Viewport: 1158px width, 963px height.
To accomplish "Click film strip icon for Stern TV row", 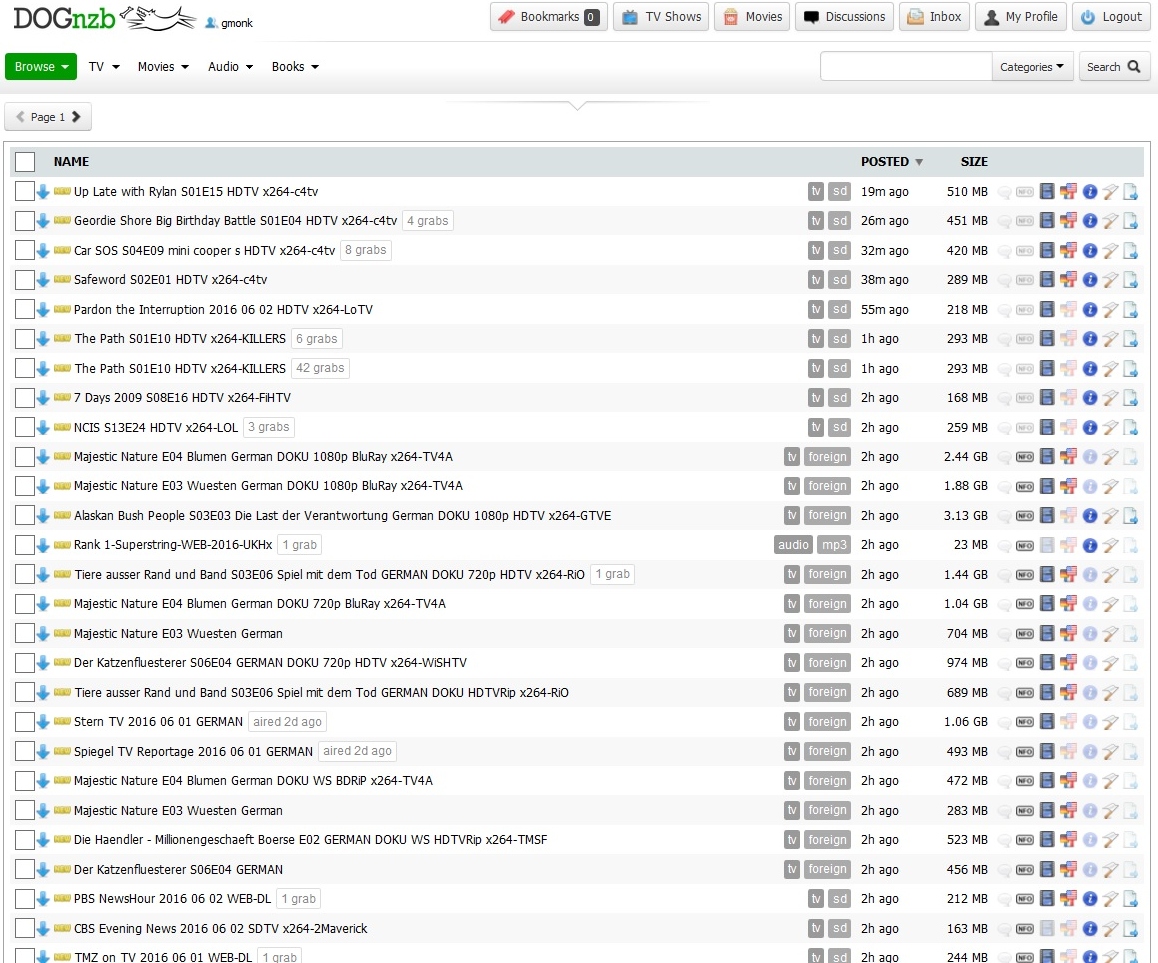I will (x=1046, y=722).
